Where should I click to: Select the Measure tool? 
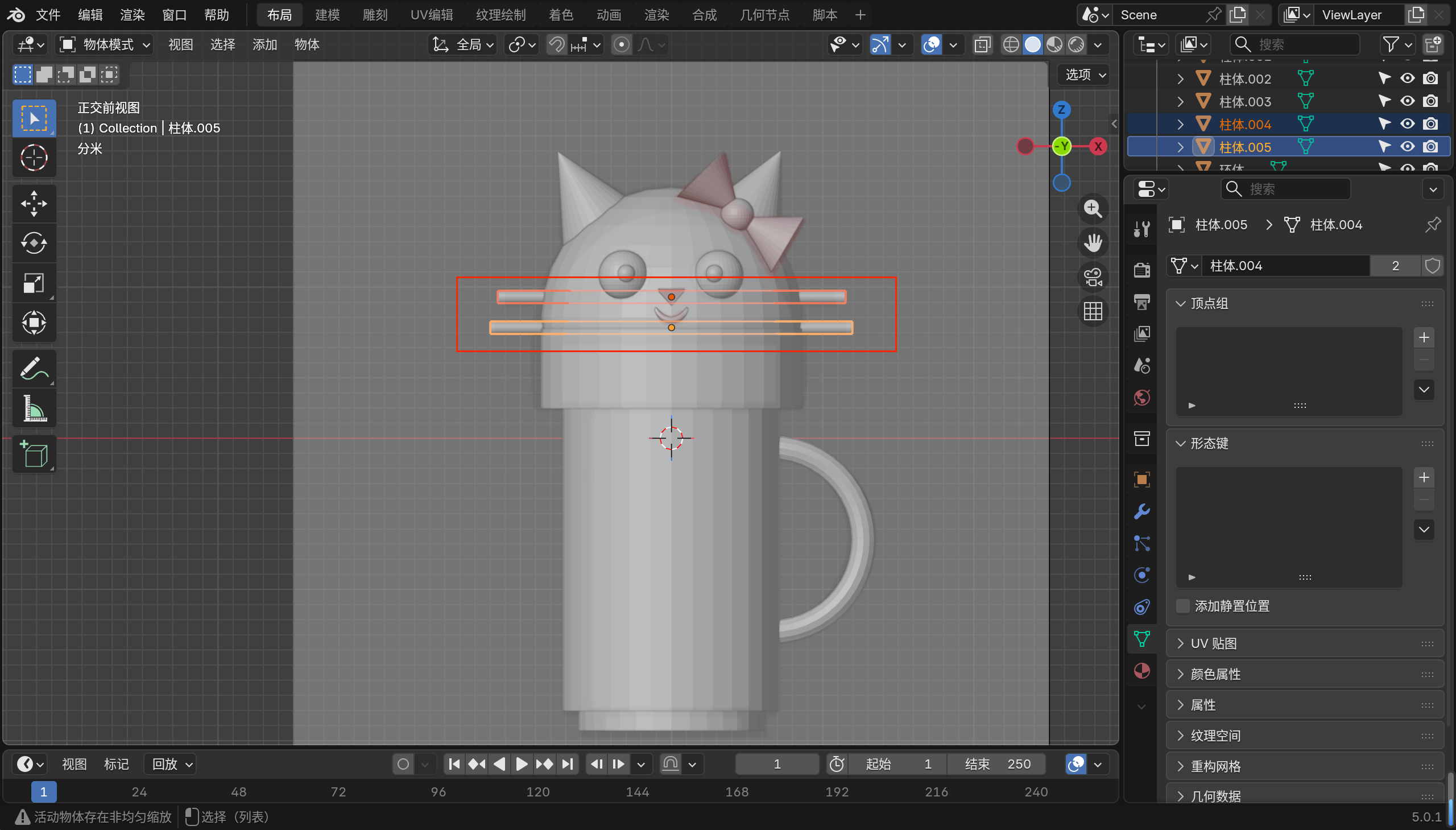pos(34,408)
